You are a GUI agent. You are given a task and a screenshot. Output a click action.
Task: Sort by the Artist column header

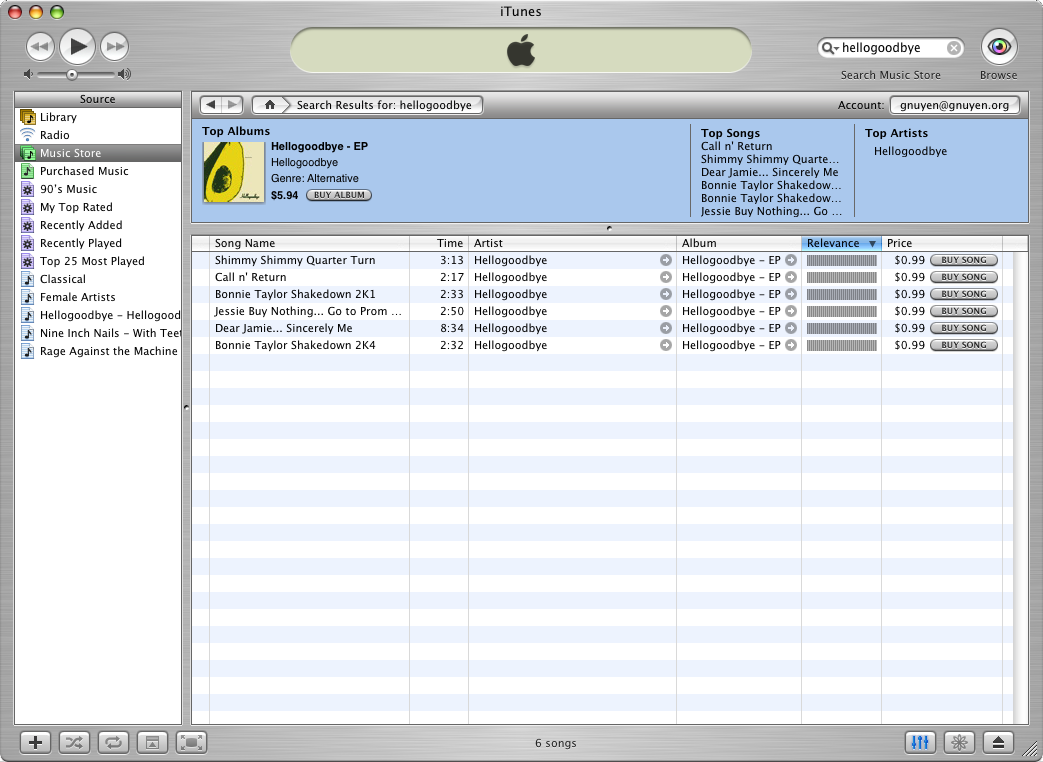coord(573,243)
